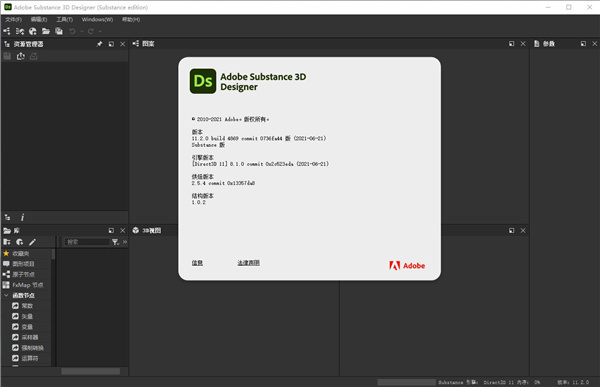Click the Ds icon in the window title bar
This screenshot has width=600, height=387.
8,7
